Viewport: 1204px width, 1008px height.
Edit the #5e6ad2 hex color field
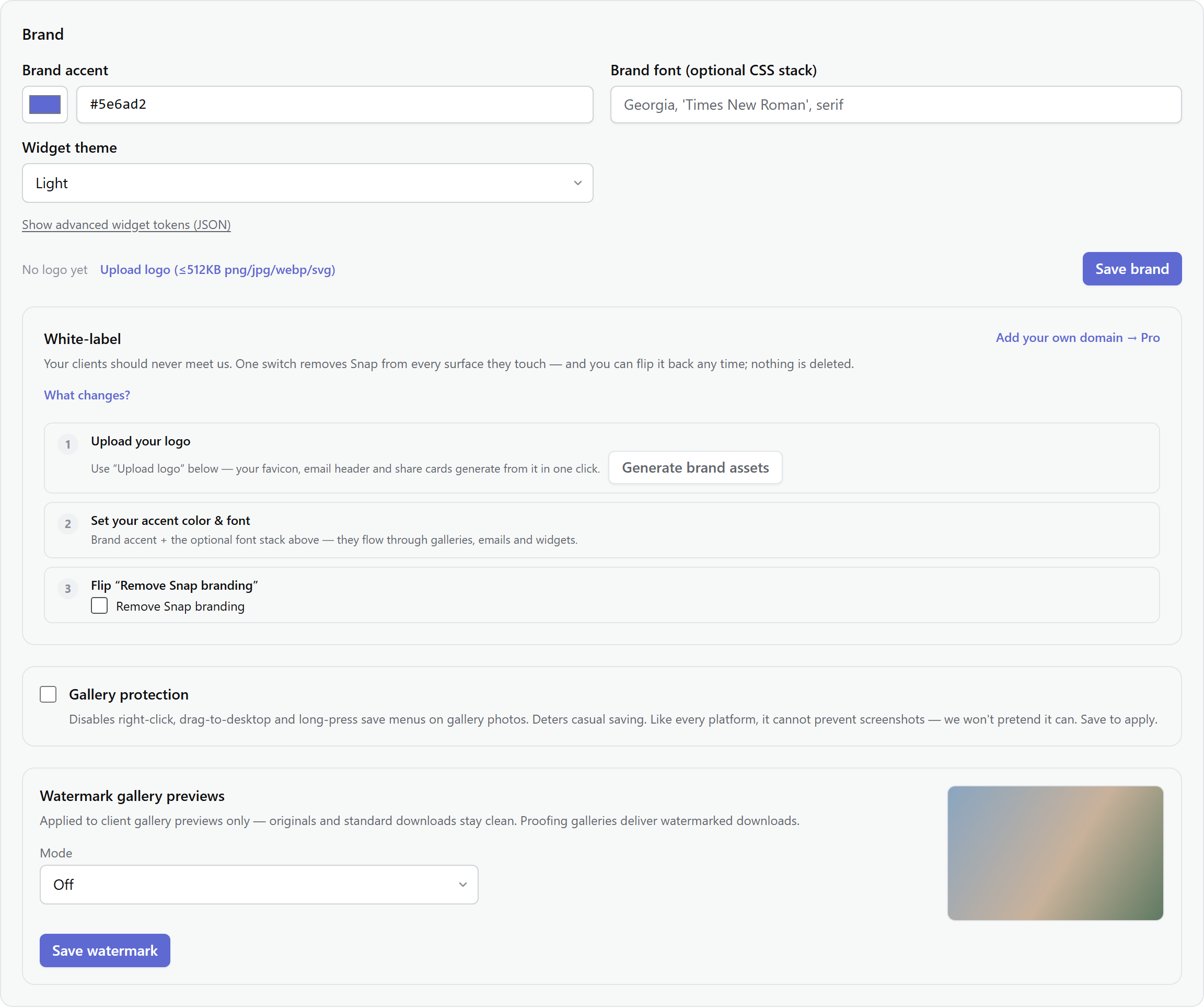(335, 105)
